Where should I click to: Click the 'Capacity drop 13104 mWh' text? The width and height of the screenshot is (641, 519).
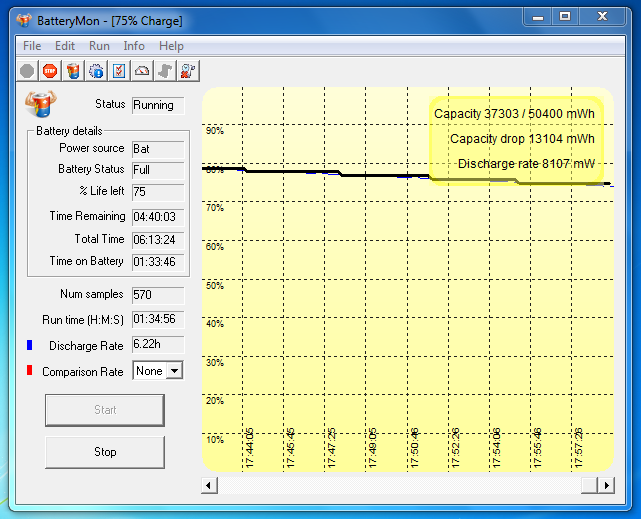coord(522,139)
